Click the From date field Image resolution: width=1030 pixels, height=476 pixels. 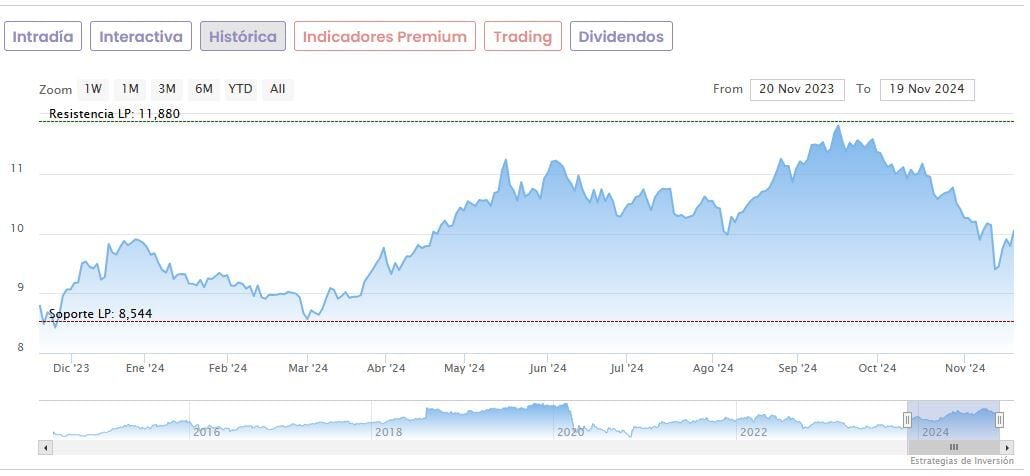[x=797, y=89]
